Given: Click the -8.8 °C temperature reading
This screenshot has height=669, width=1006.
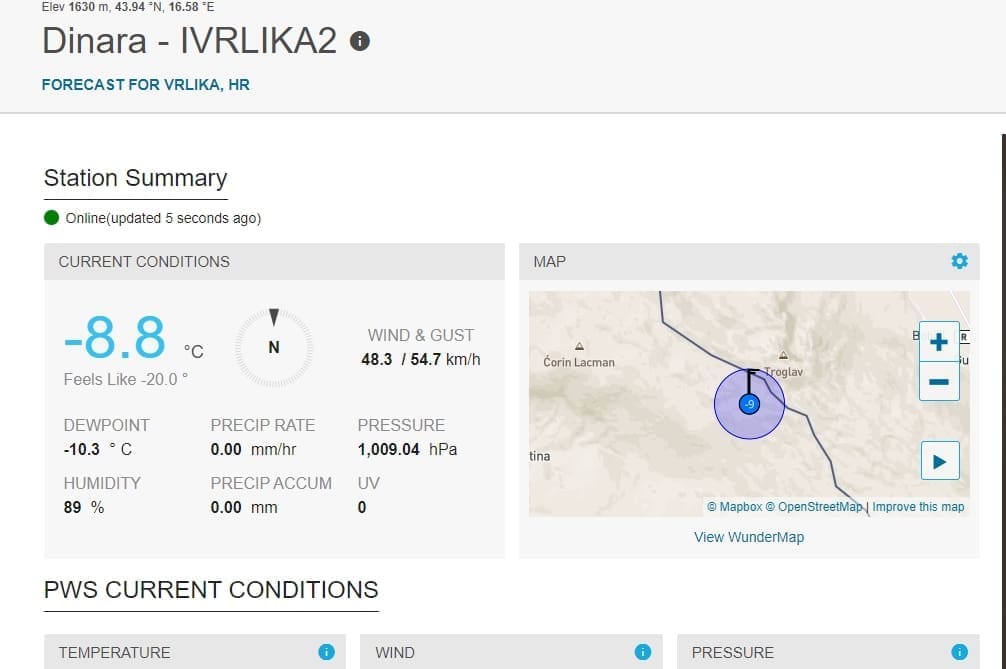Looking at the screenshot, I should (x=115, y=339).
